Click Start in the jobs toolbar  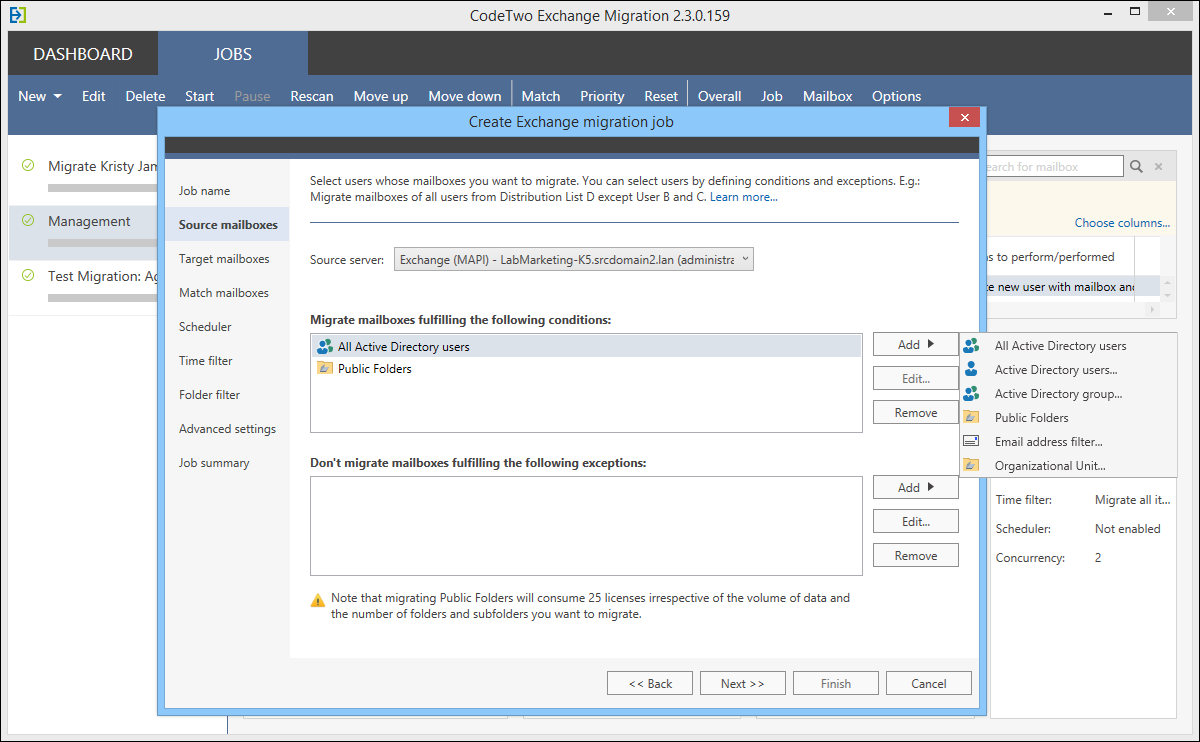tap(200, 96)
